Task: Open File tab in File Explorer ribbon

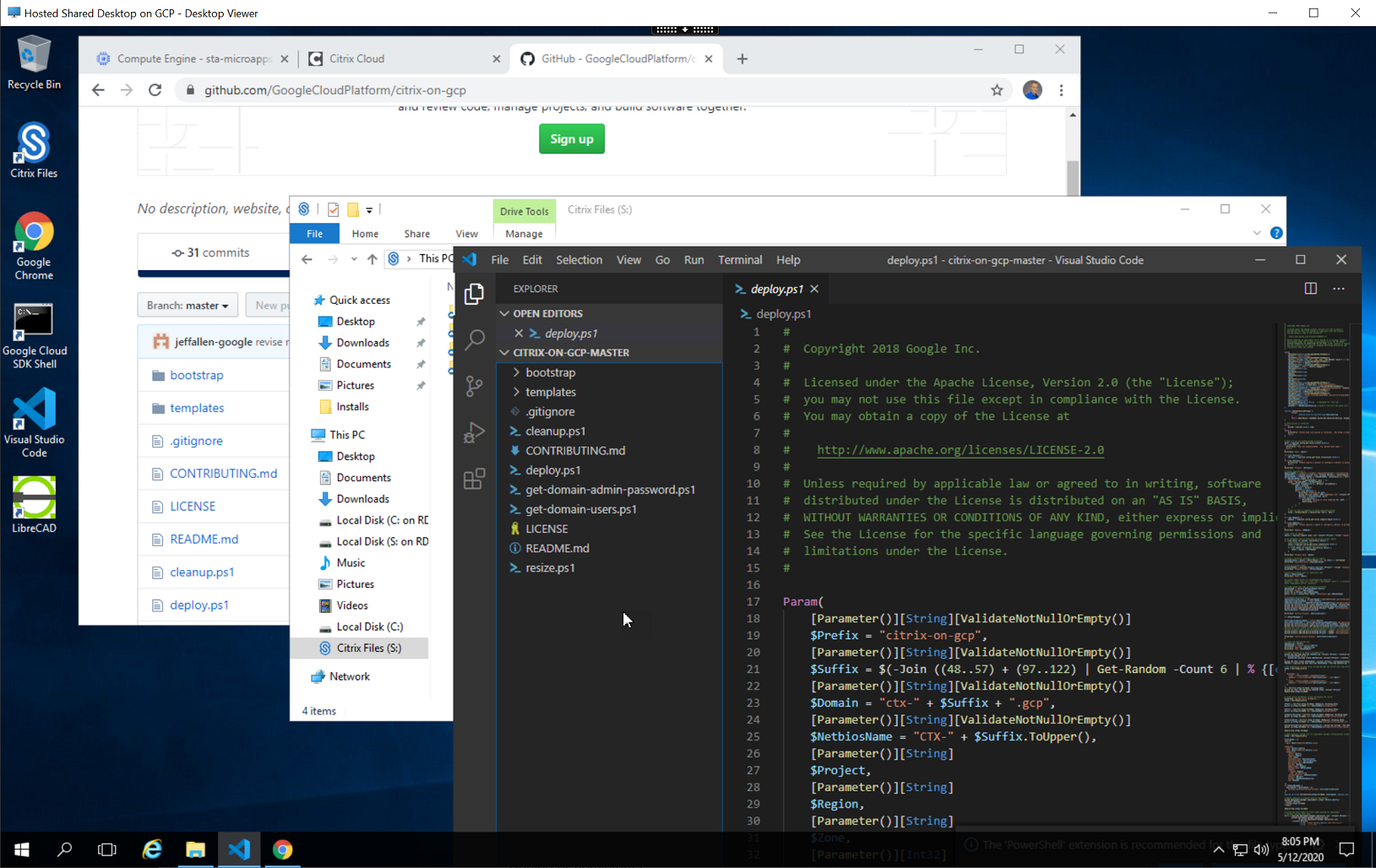Action: [314, 234]
